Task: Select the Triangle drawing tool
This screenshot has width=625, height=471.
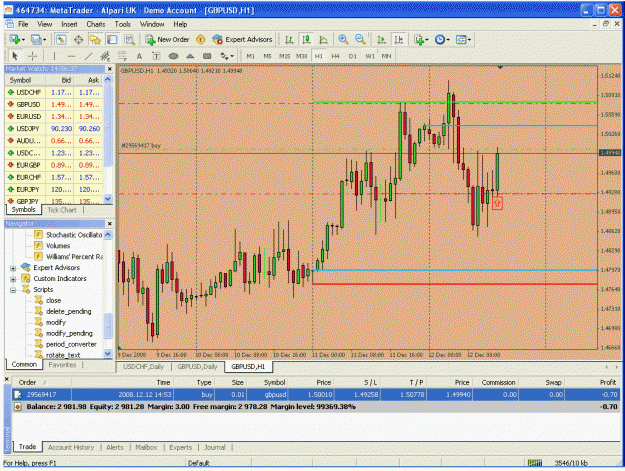Action: [x=190, y=56]
